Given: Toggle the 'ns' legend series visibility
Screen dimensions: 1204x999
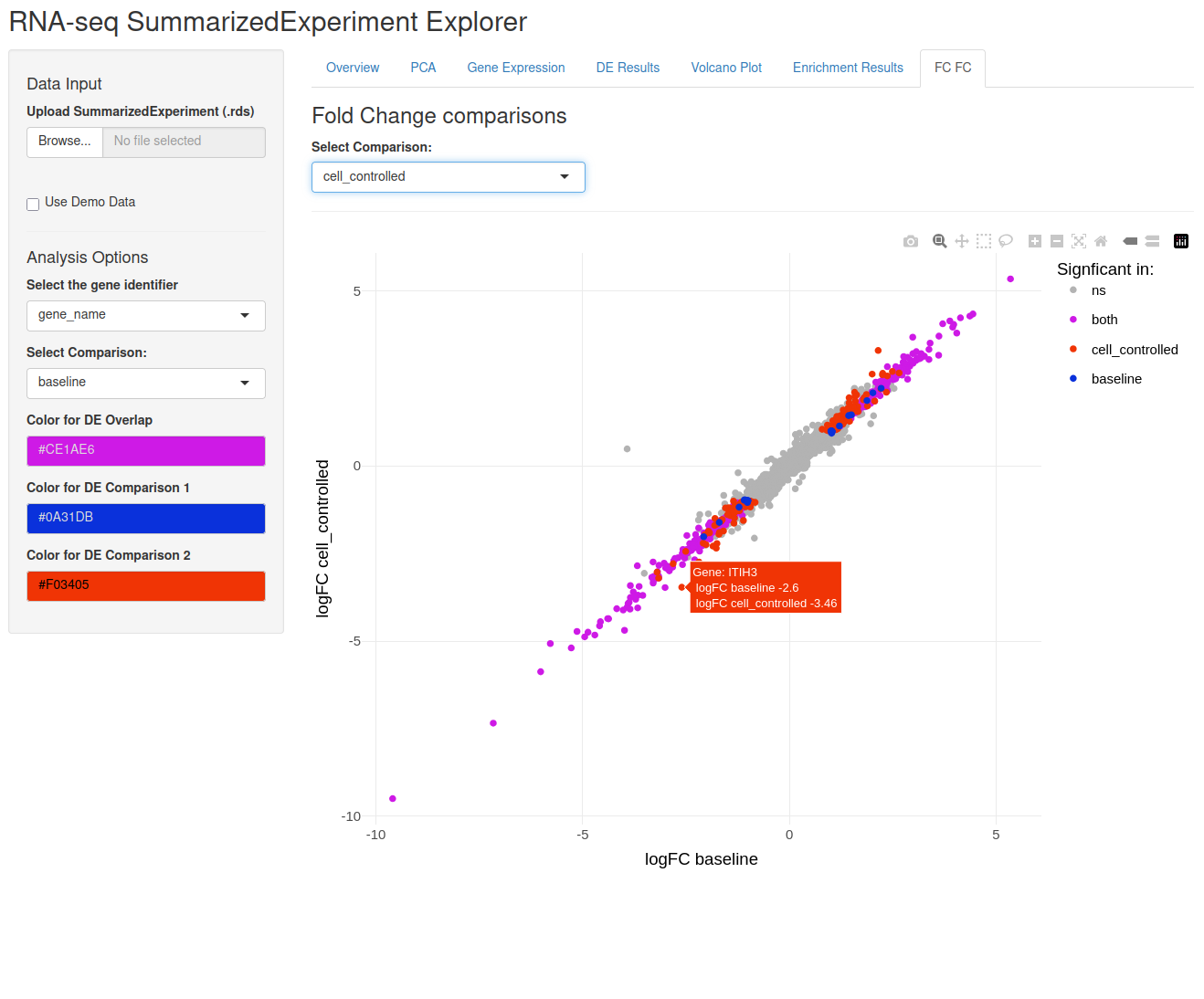Looking at the screenshot, I should pyautogui.click(x=1089, y=290).
